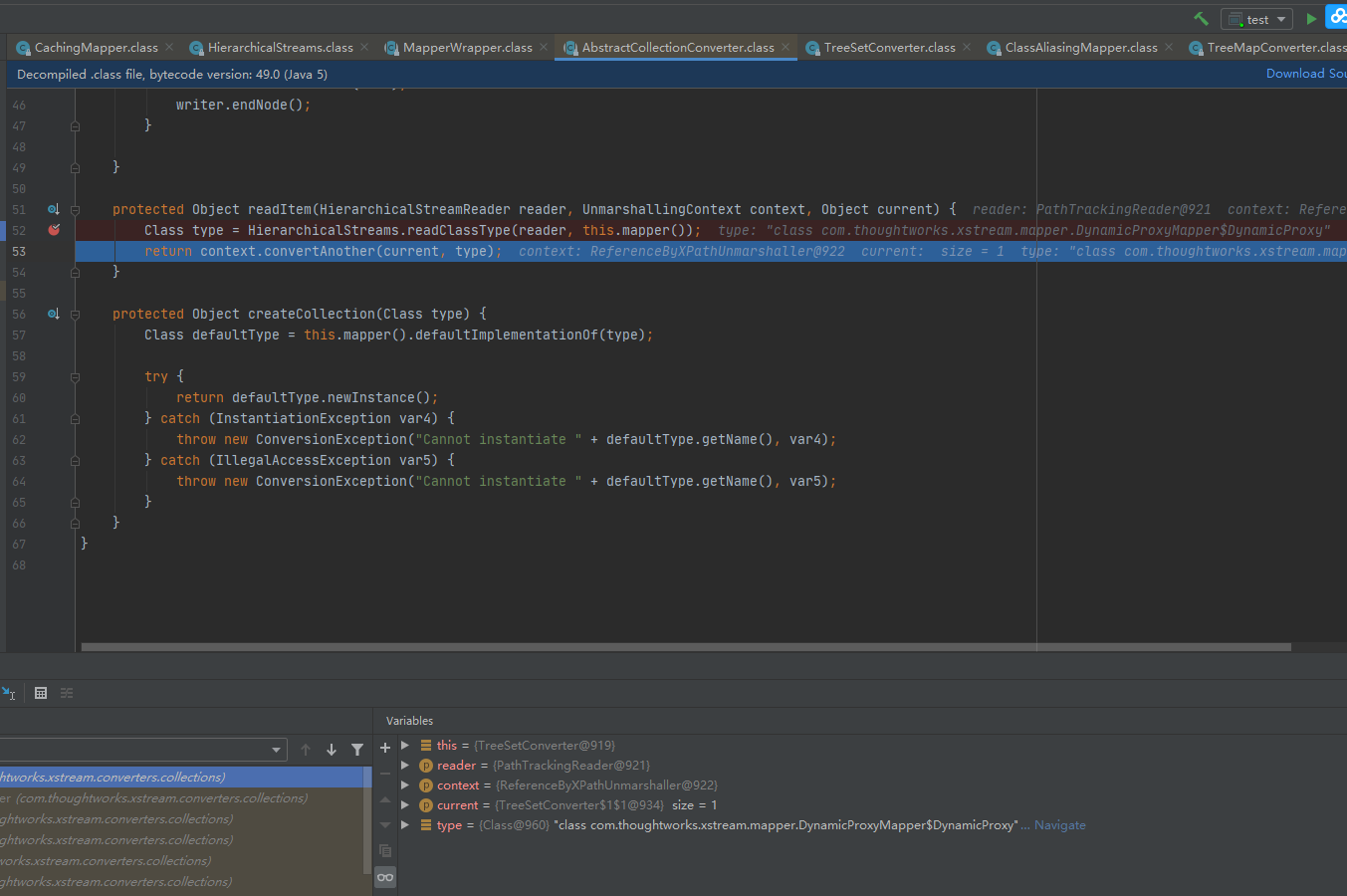
Task: Select the second stack frame row
Action: tap(181, 798)
